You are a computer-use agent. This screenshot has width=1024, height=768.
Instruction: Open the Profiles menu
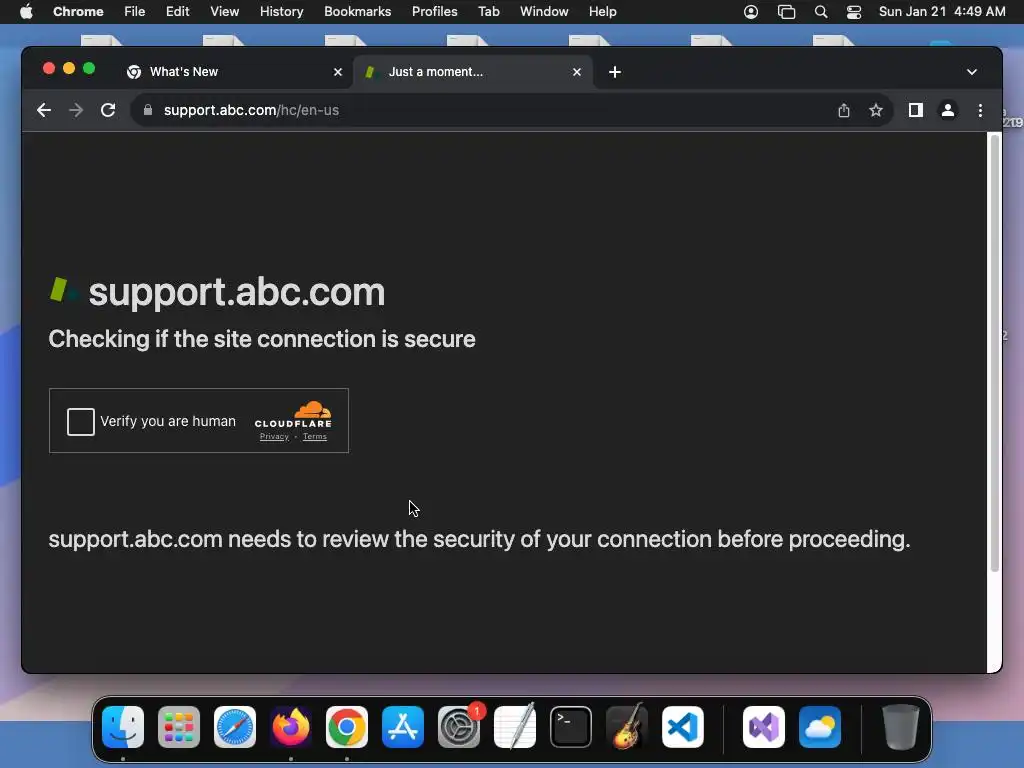coord(434,12)
